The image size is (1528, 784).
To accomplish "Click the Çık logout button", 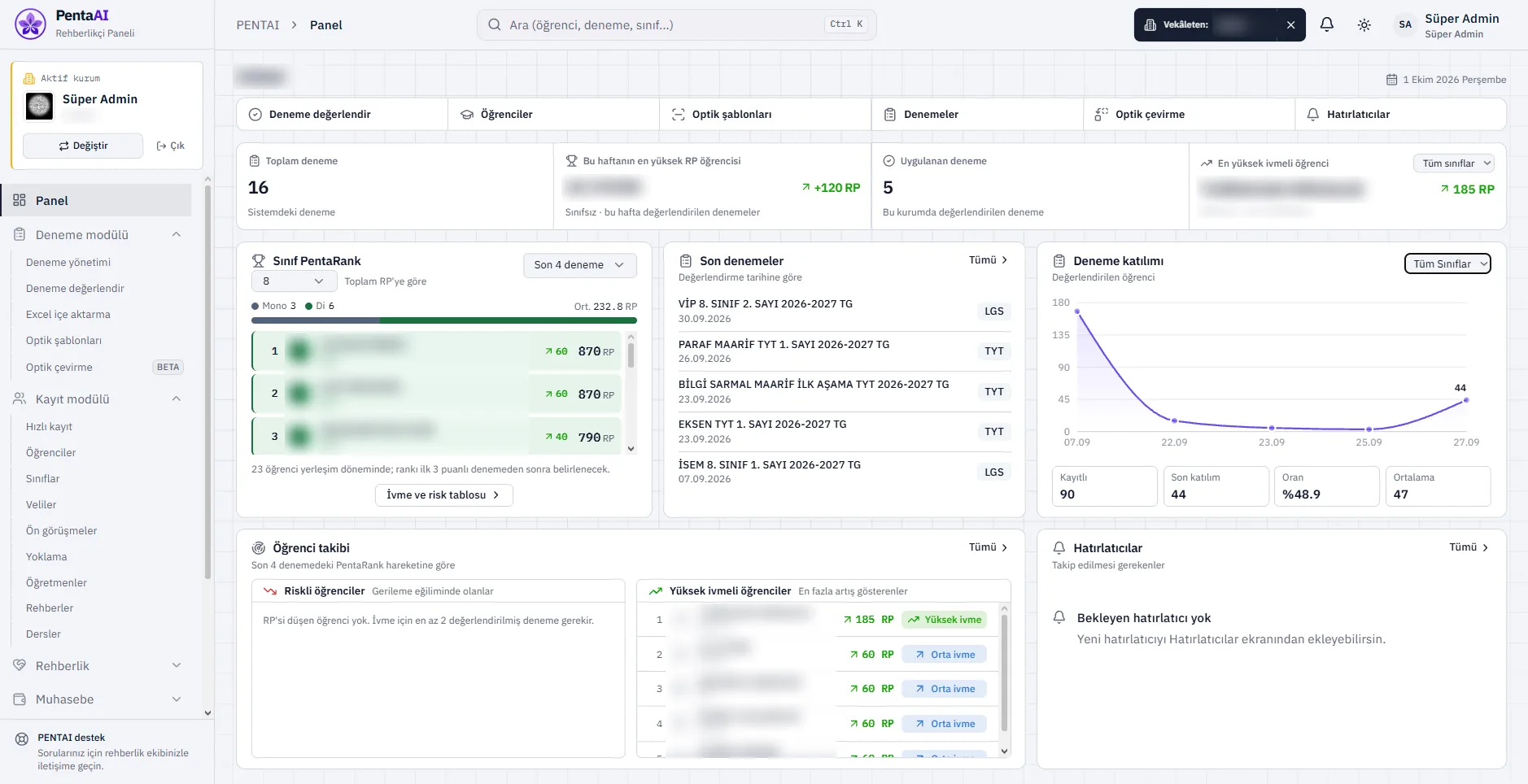I will coord(171,146).
